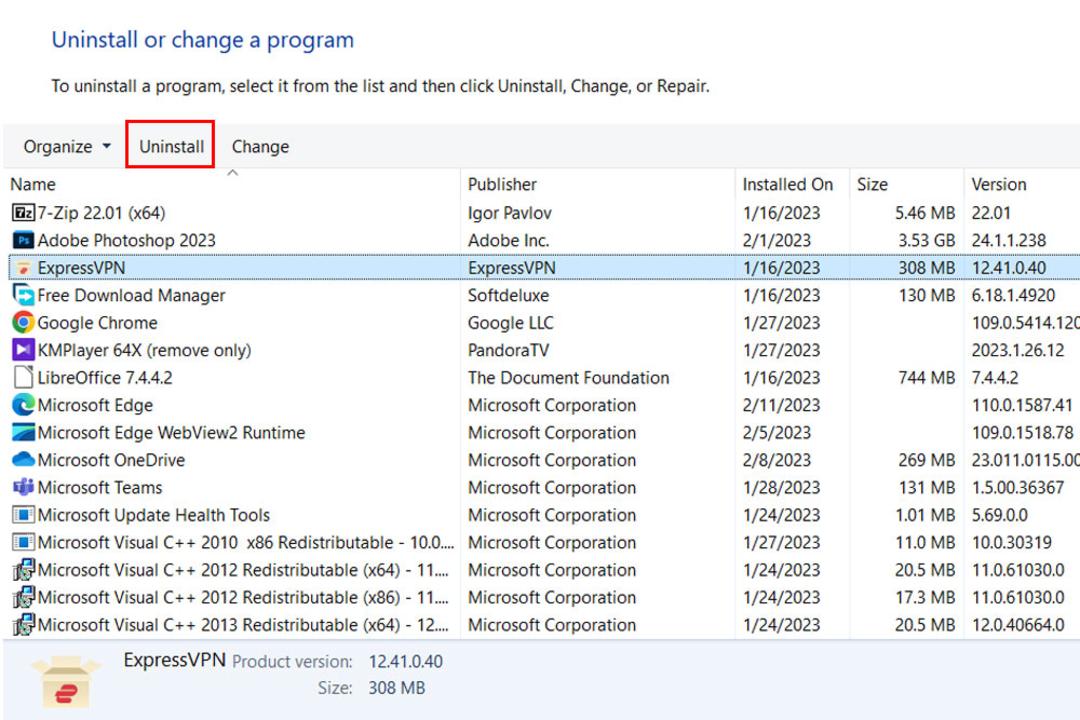Image resolution: width=1080 pixels, height=720 pixels.
Task: Select the Google Chrome icon
Action: click(23, 322)
